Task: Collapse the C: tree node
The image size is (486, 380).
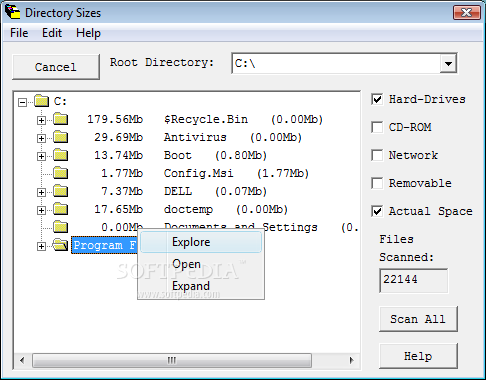Action: (x=22, y=102)
